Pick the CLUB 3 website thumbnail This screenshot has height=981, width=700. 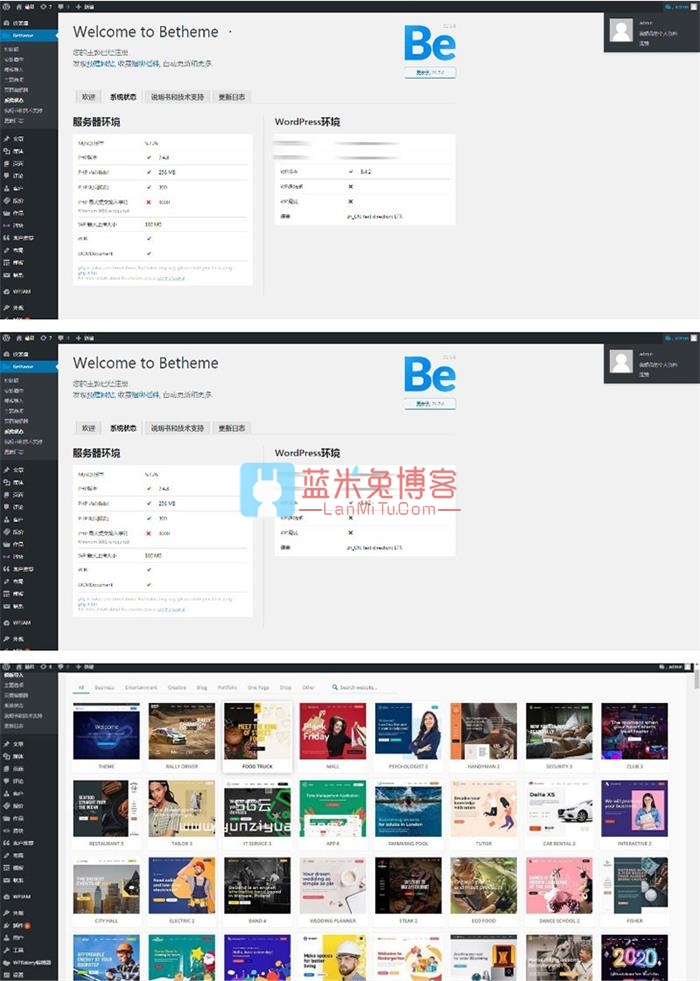pyautogui.click(x=634, y=731)
